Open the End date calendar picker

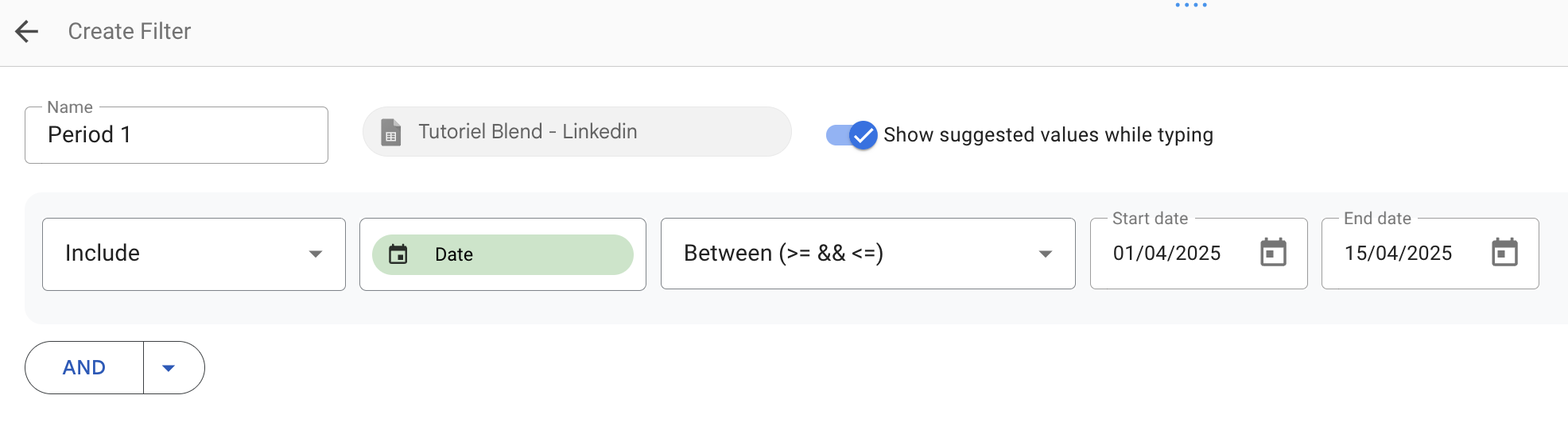click(1504, 253)
